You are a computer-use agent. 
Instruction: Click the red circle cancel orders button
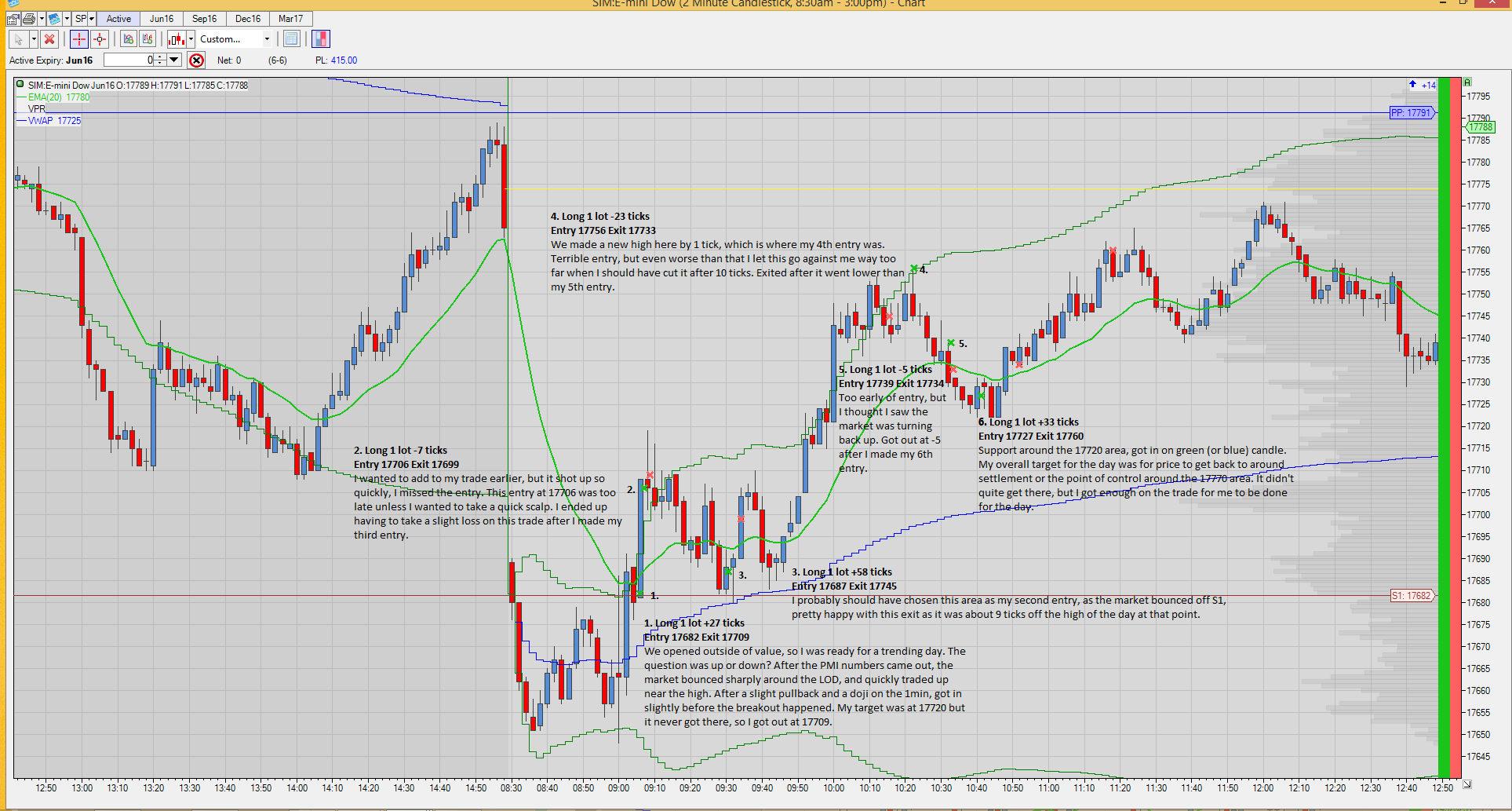196,60
